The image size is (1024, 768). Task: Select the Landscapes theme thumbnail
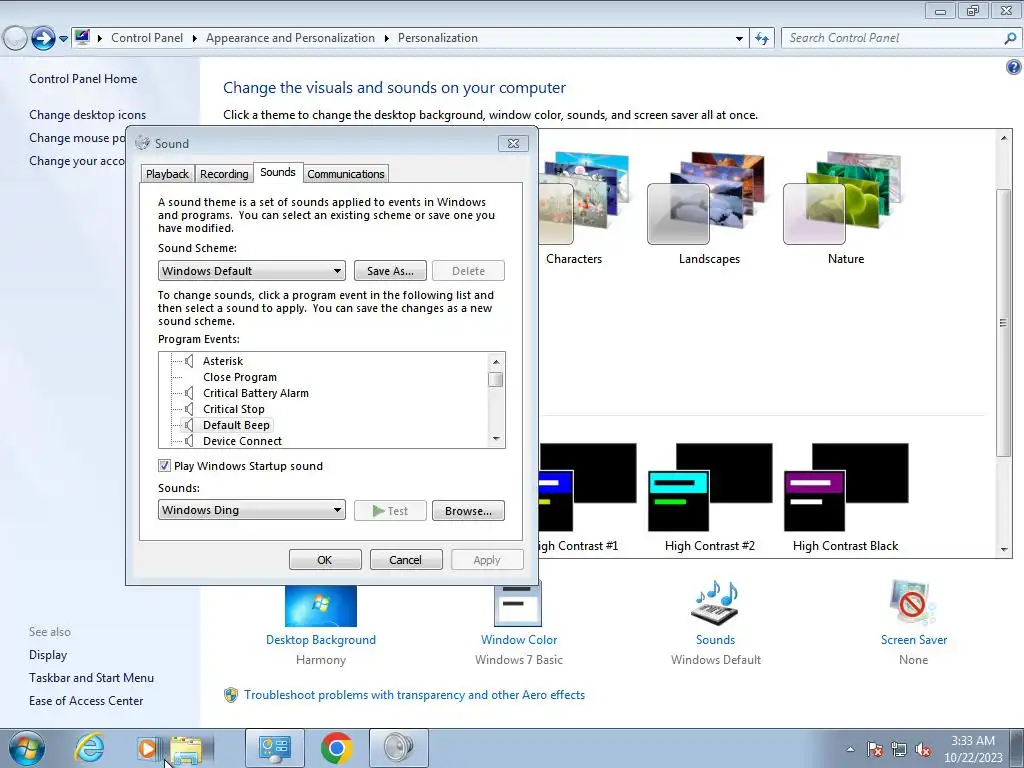pos(709,198)
